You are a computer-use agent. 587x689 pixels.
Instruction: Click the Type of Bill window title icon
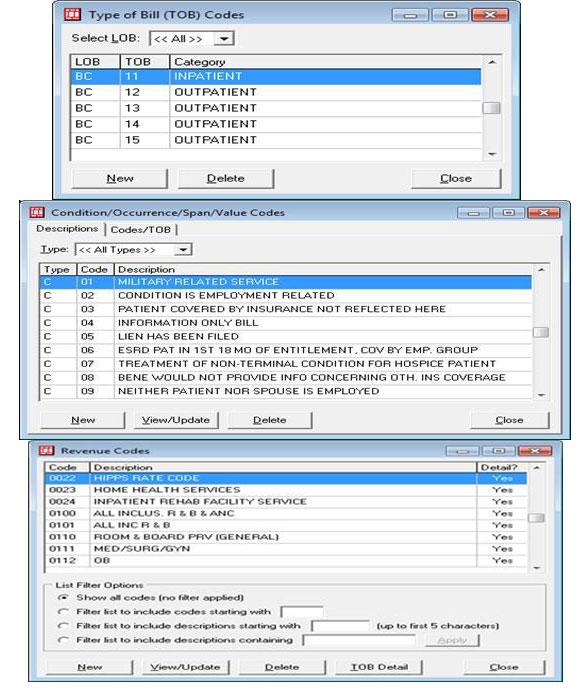[72, 15]
